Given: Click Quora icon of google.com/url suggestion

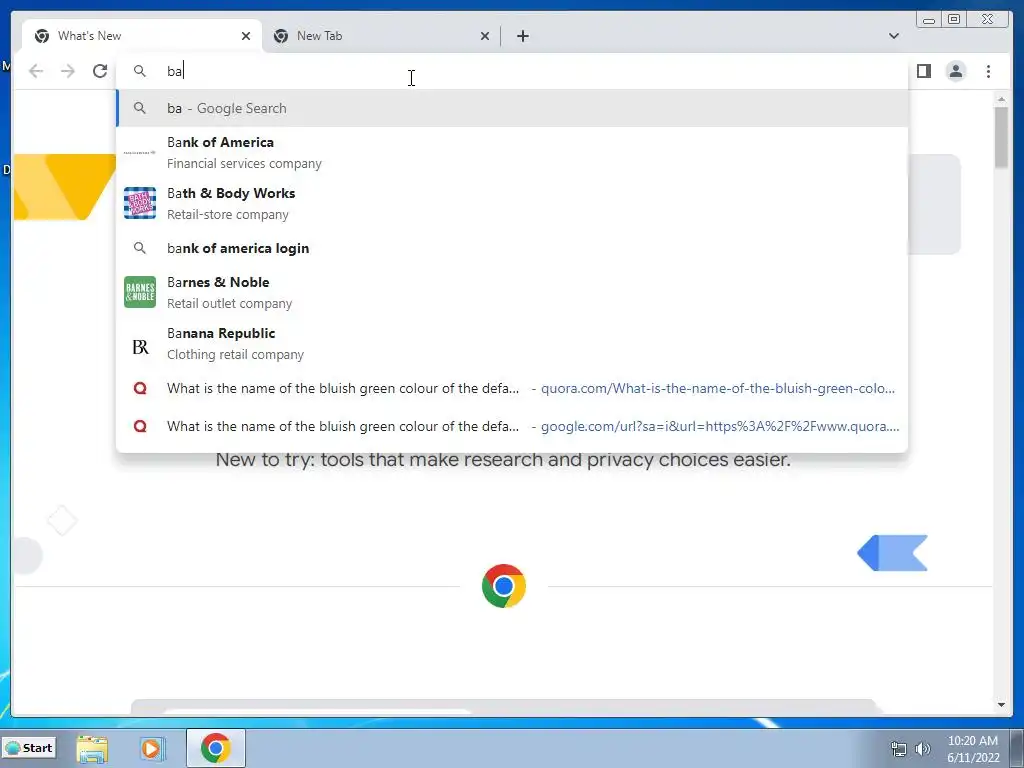Looking at the screenshot, I should pos(140,426).
